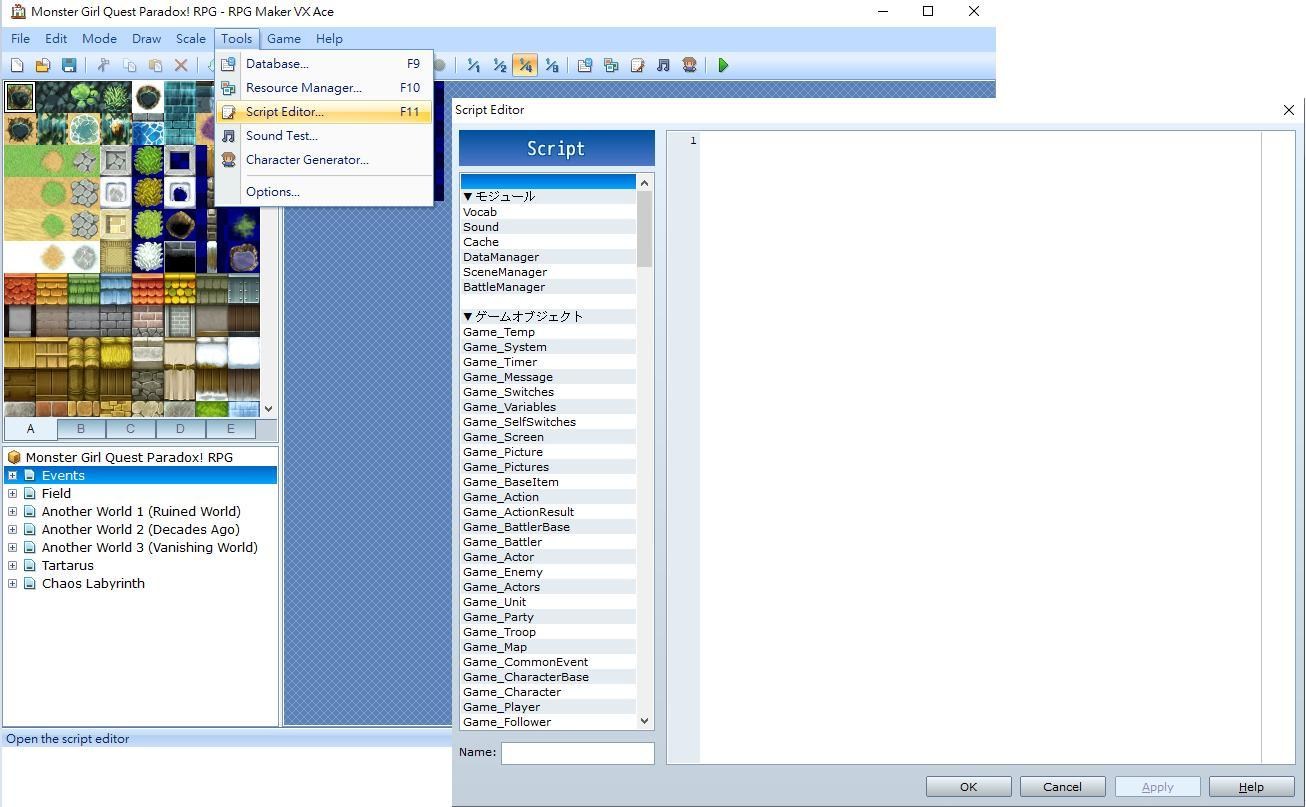1306x807 pixels.
Task: Select the BattleManager script
Action: 548,287
